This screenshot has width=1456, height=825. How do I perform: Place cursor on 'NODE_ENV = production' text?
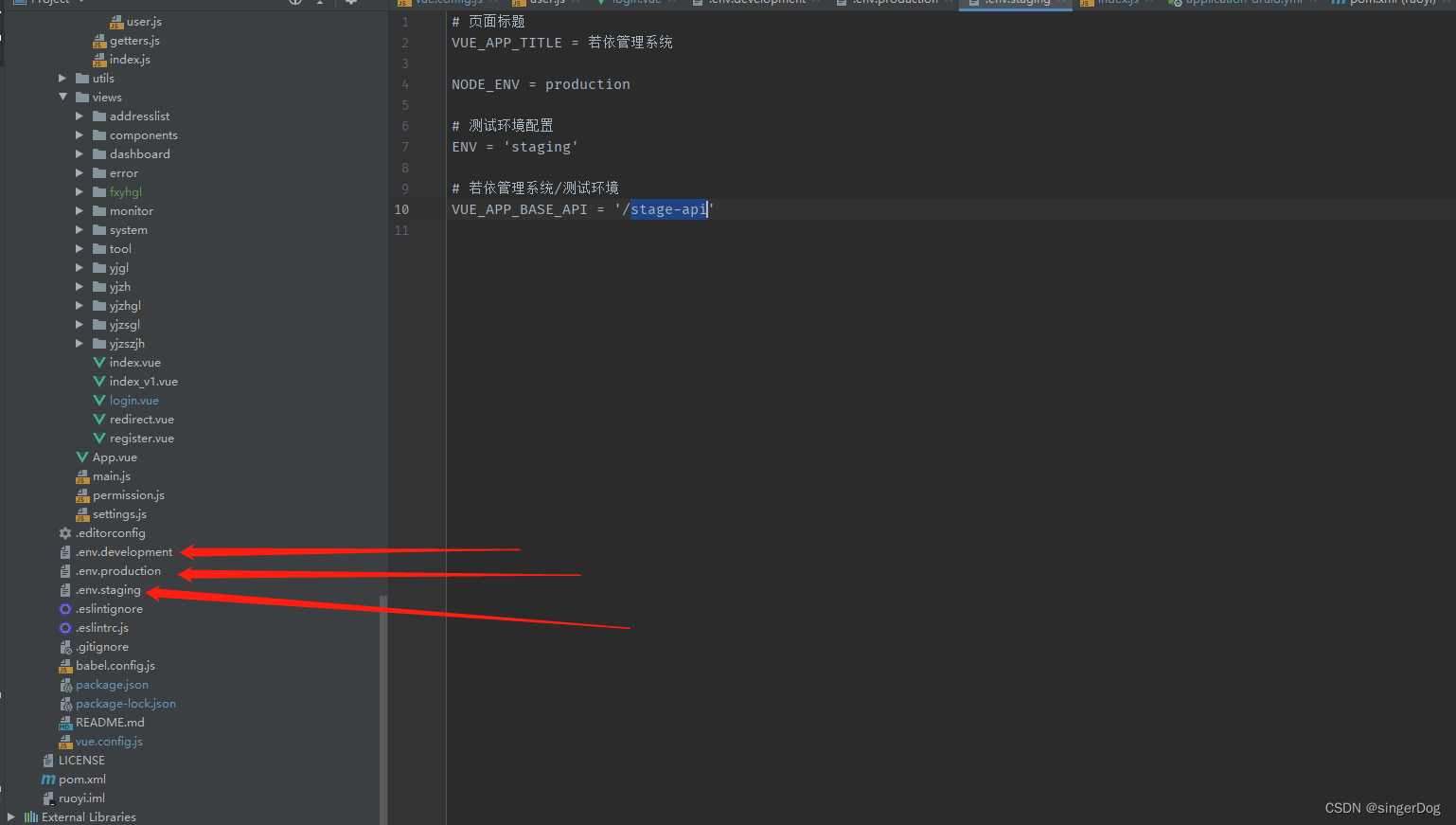tap(541, 84)
